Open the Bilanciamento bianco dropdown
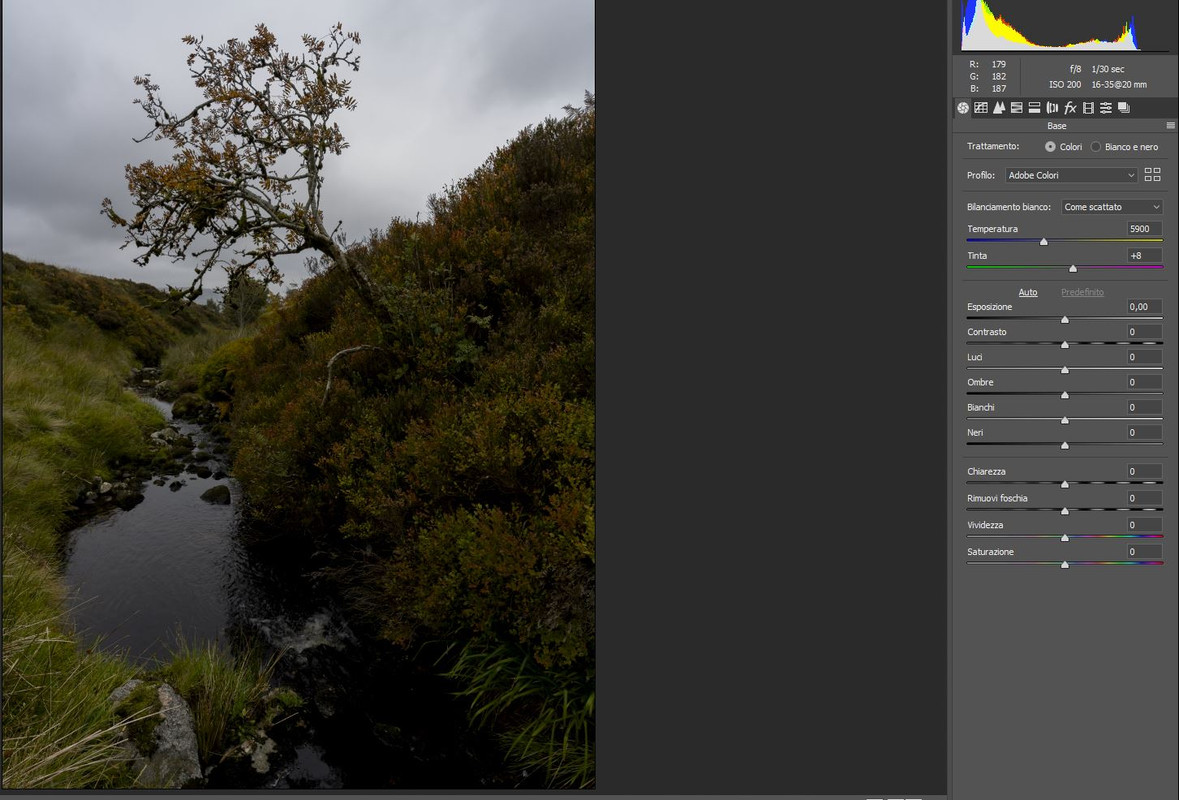 click(x=1112, y=207)
